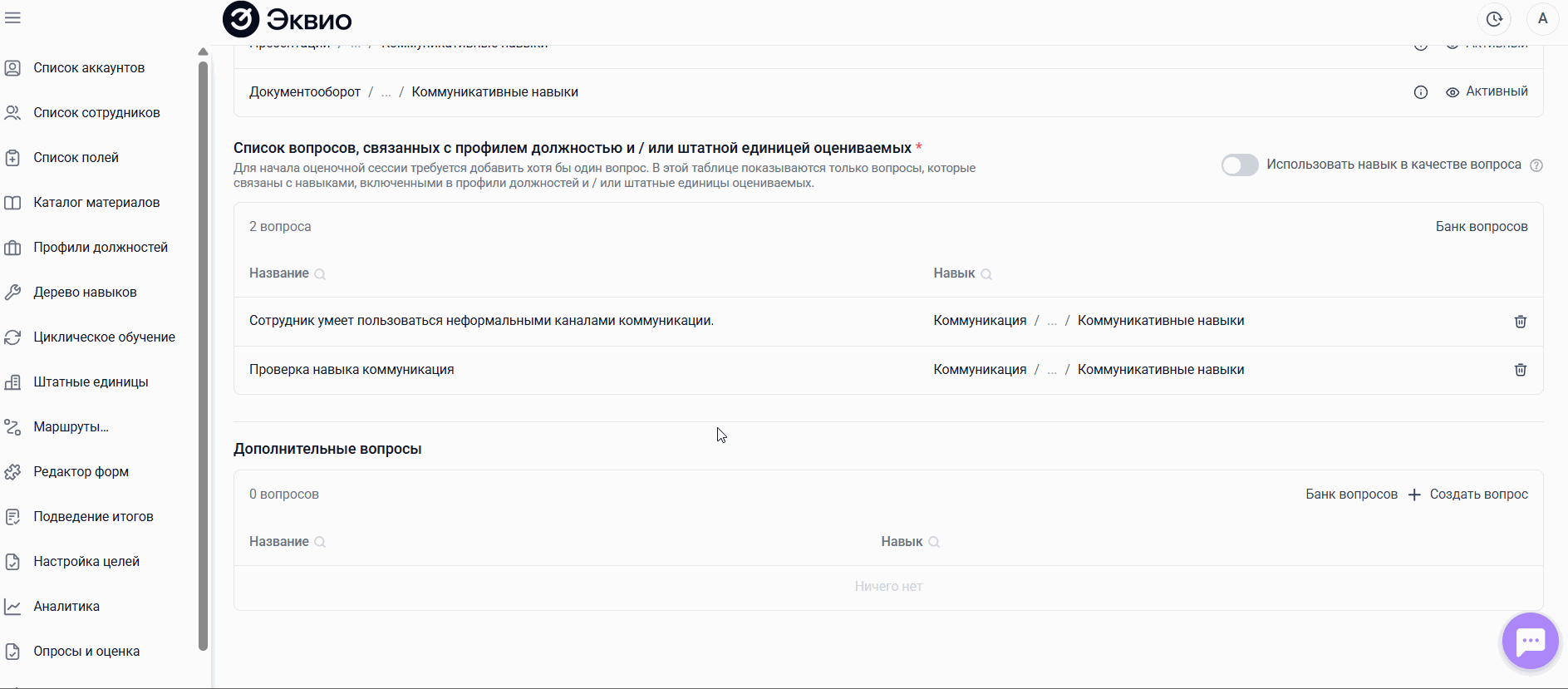The height and width of the screenshot is (689, 1568).
Task: Open the history clock icon in header
Action: click(x=1494, y=19)
